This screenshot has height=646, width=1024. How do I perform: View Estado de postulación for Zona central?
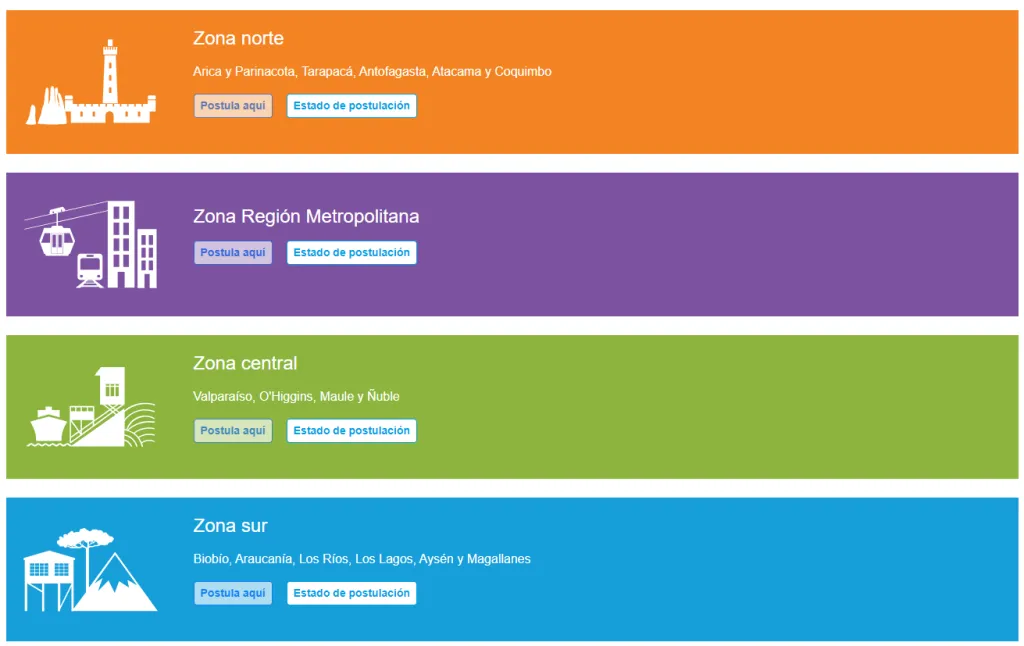click(x=351, y=431)
